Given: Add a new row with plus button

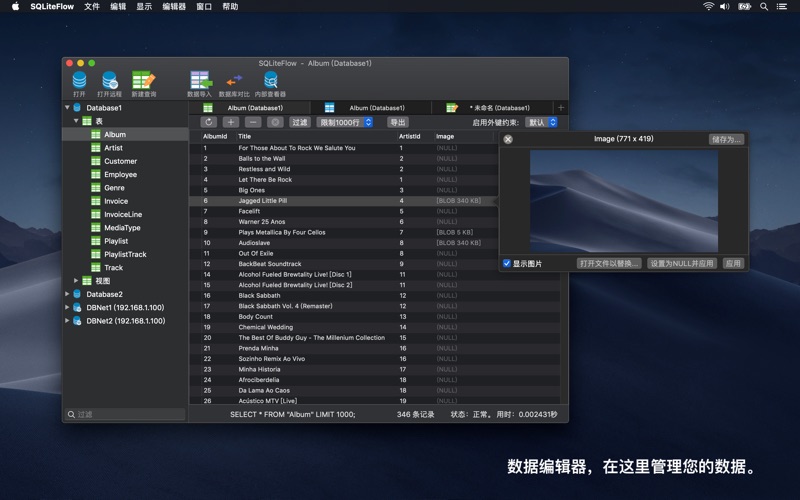Looking at the screenshot, I should (x=231, y=122).
